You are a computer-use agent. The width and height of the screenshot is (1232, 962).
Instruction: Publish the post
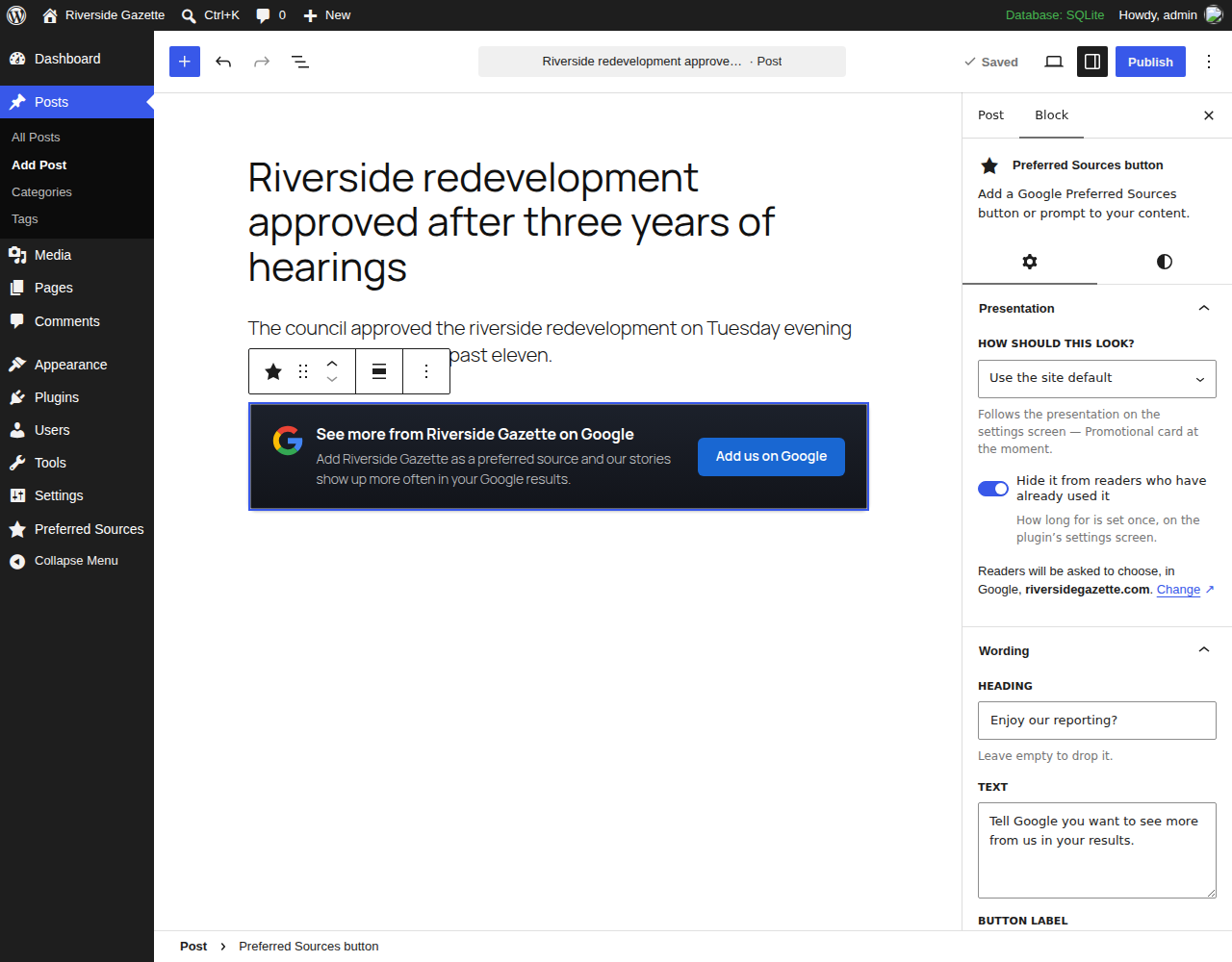[x=1150, y=62]
